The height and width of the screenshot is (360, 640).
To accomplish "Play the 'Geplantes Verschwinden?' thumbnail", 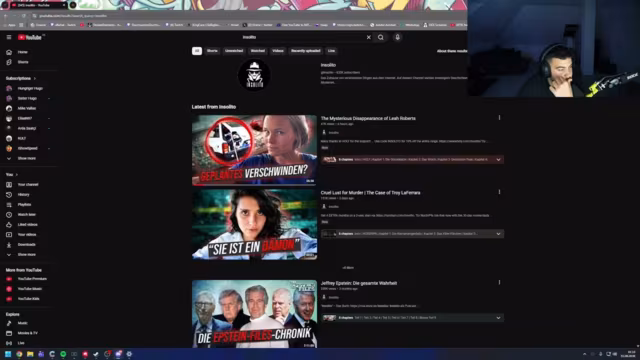I will tap(254, 150).
